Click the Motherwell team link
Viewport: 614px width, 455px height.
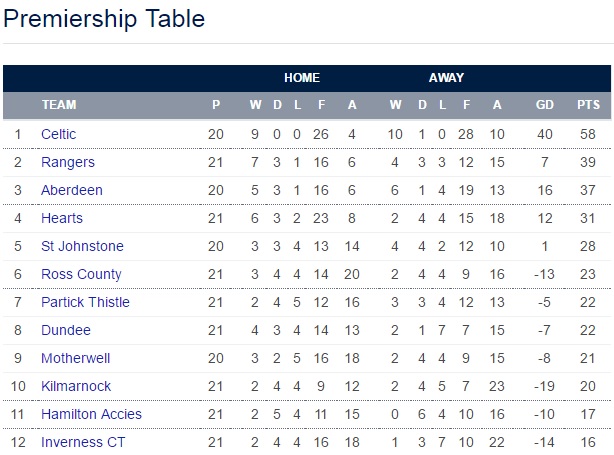[75, 358]
